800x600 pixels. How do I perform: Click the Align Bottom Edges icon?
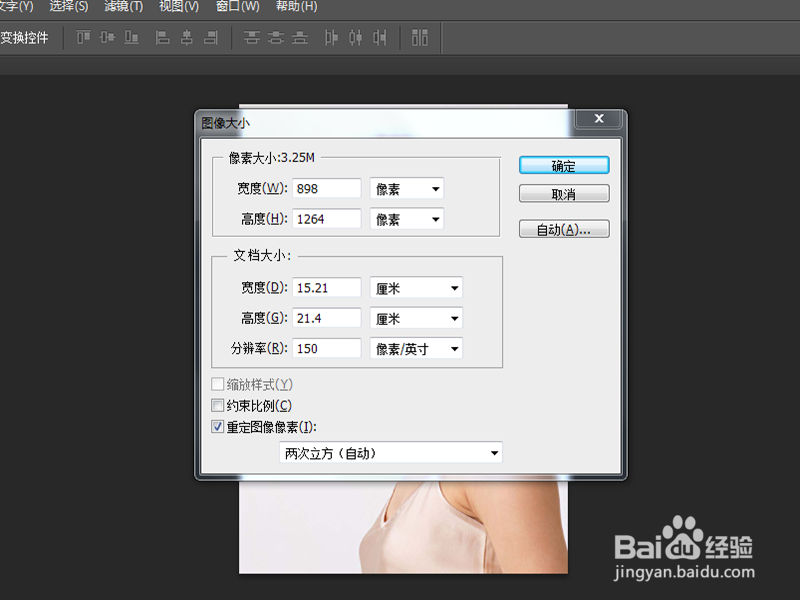click(x=132, y=37)
